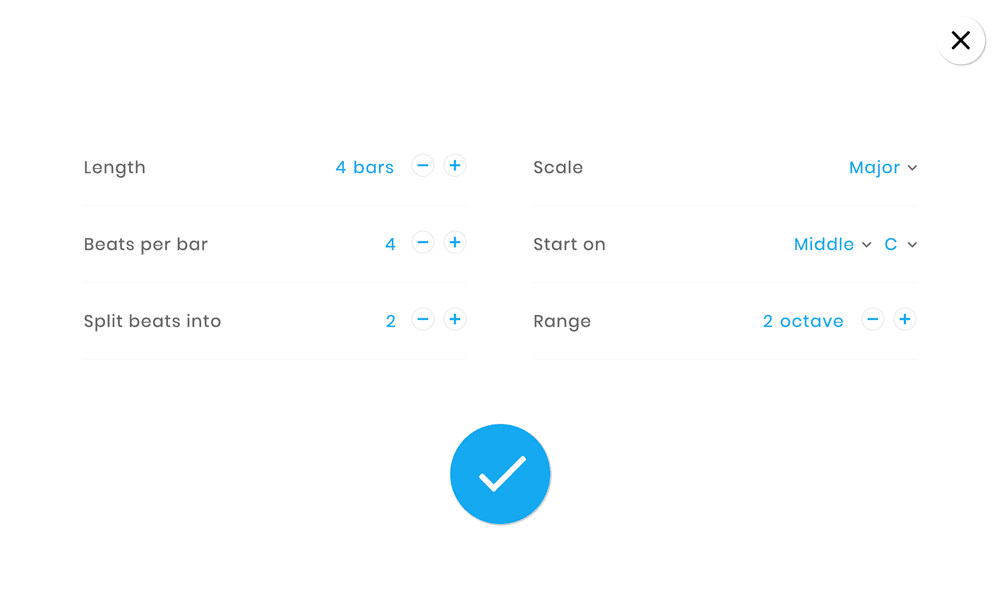Screen dimensions: 1000x594
Task: Click the Start on label
Action: pos(569,245)
